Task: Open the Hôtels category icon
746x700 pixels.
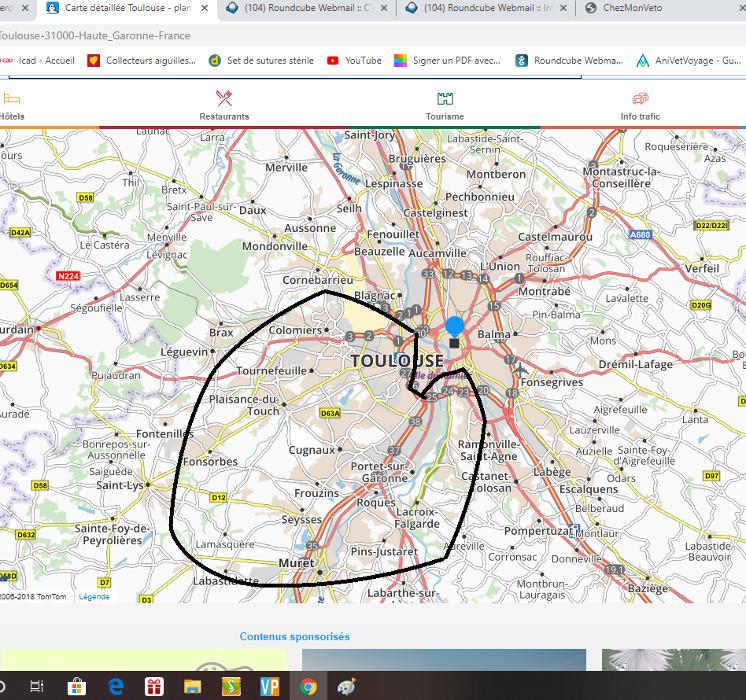Action: (11, 99)
